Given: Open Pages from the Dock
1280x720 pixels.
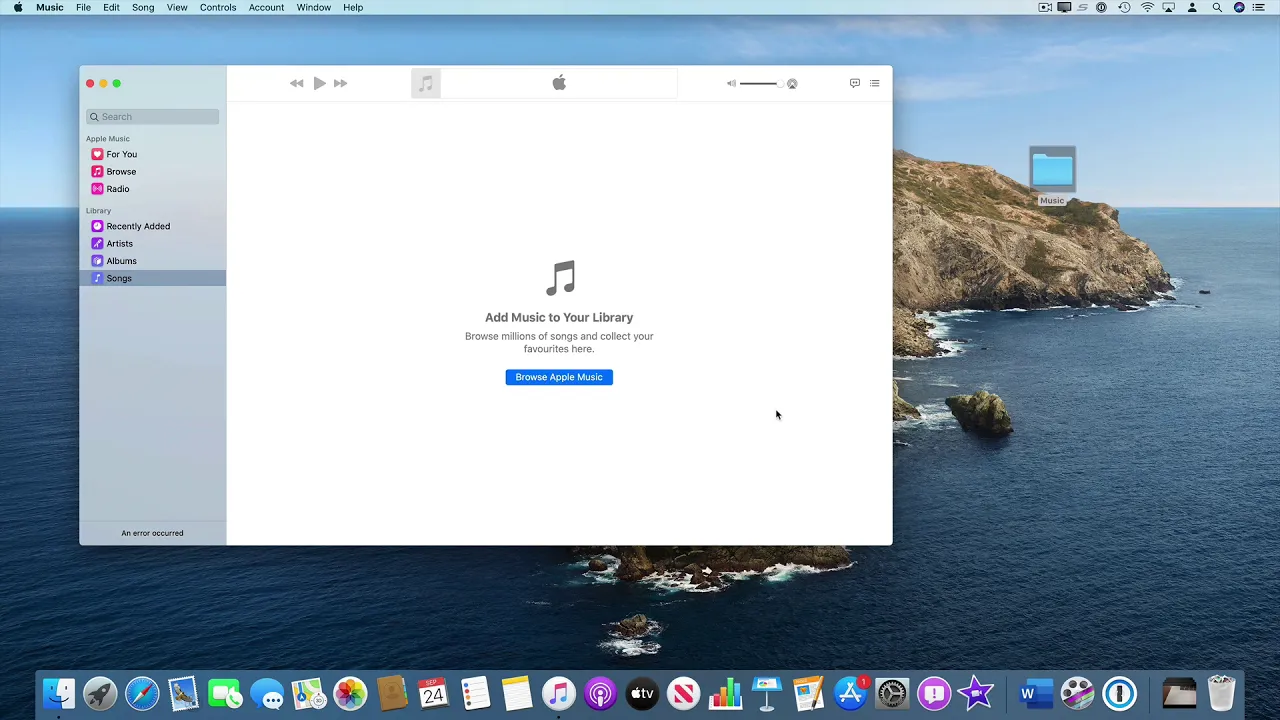Looking at the screenshot, I should pos(808,693).
